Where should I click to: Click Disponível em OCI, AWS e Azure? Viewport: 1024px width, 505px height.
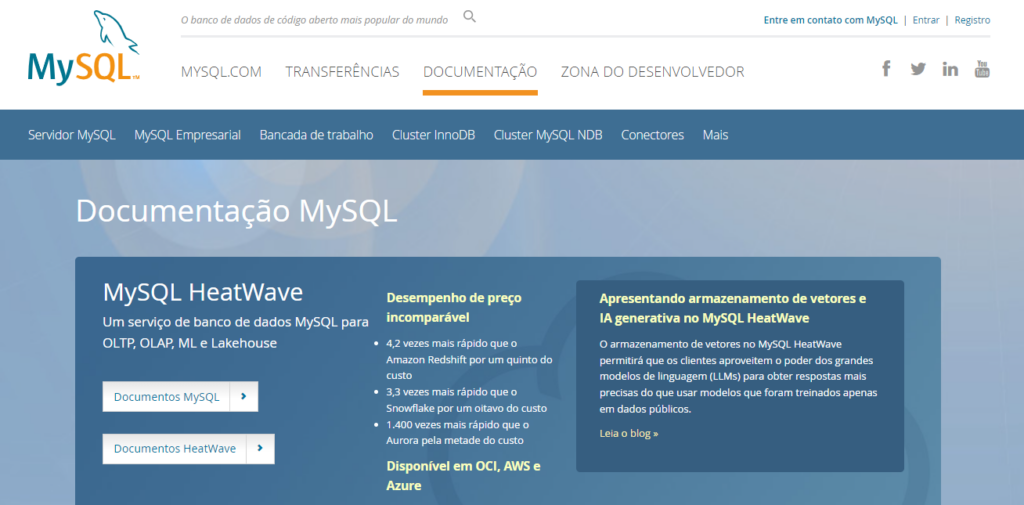tap(463, 476)
